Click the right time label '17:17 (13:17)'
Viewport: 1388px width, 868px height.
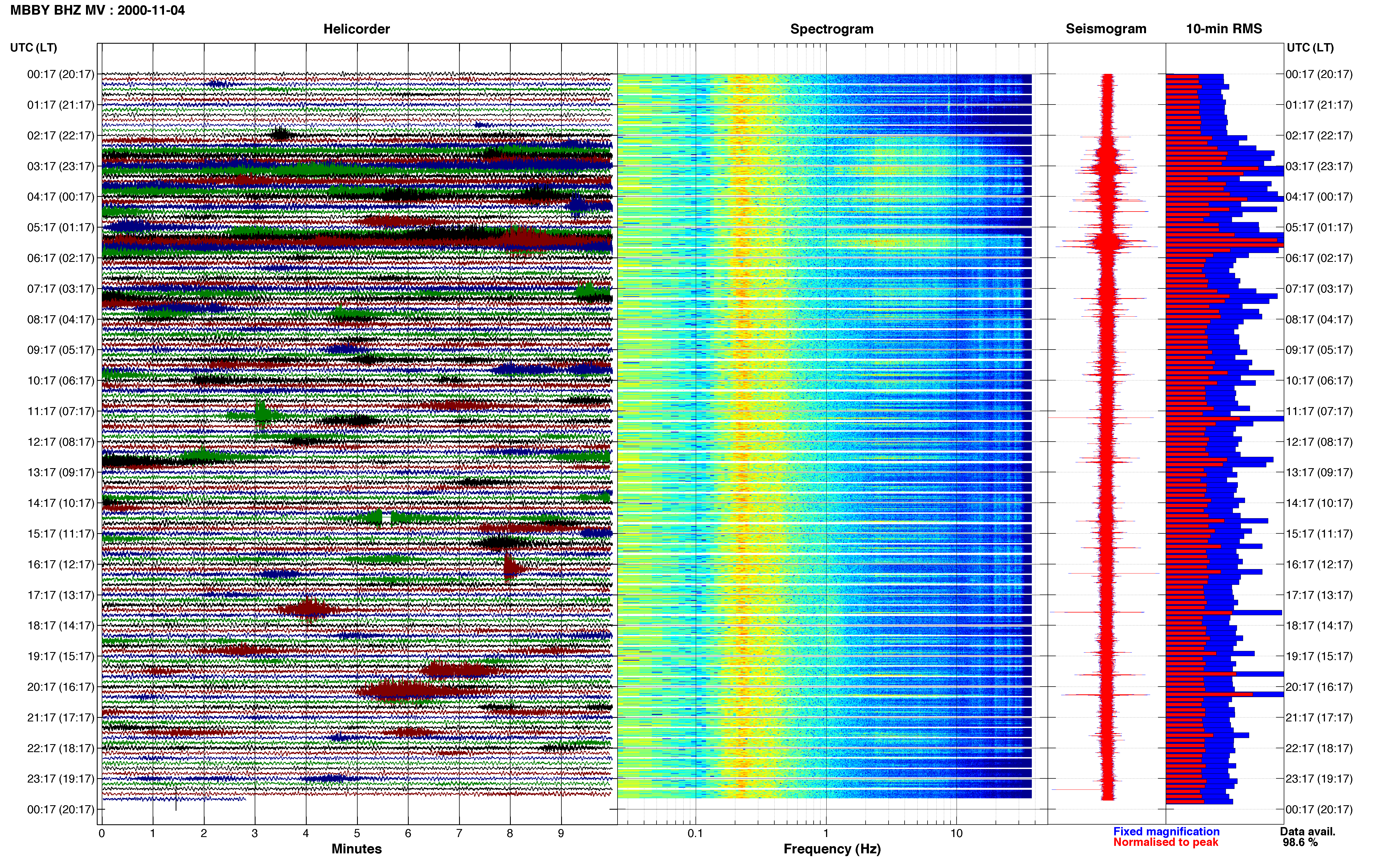pos(1319,595)
